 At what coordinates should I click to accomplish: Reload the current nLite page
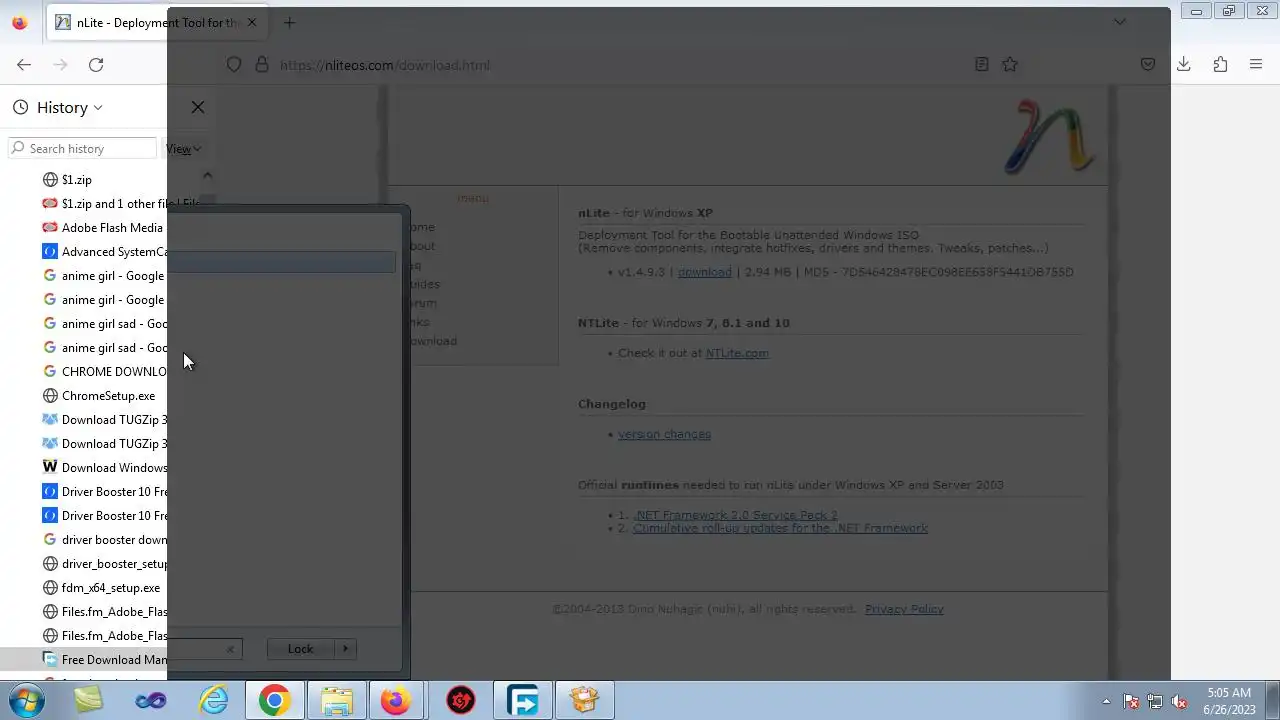96,64
